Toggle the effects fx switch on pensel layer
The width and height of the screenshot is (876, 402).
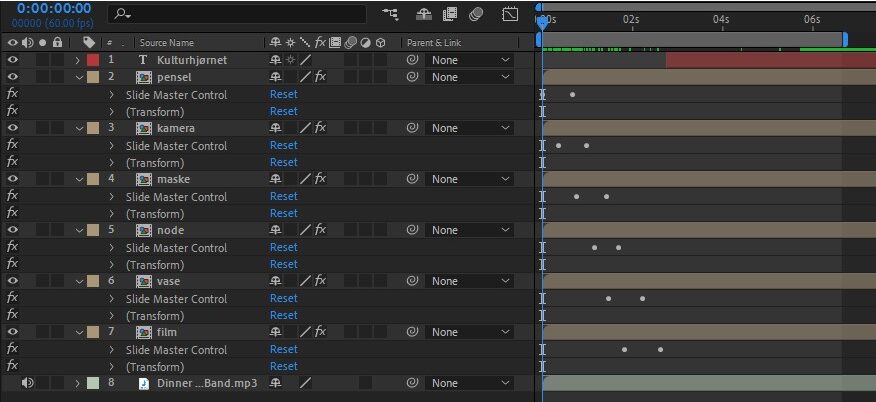point(320,77)
